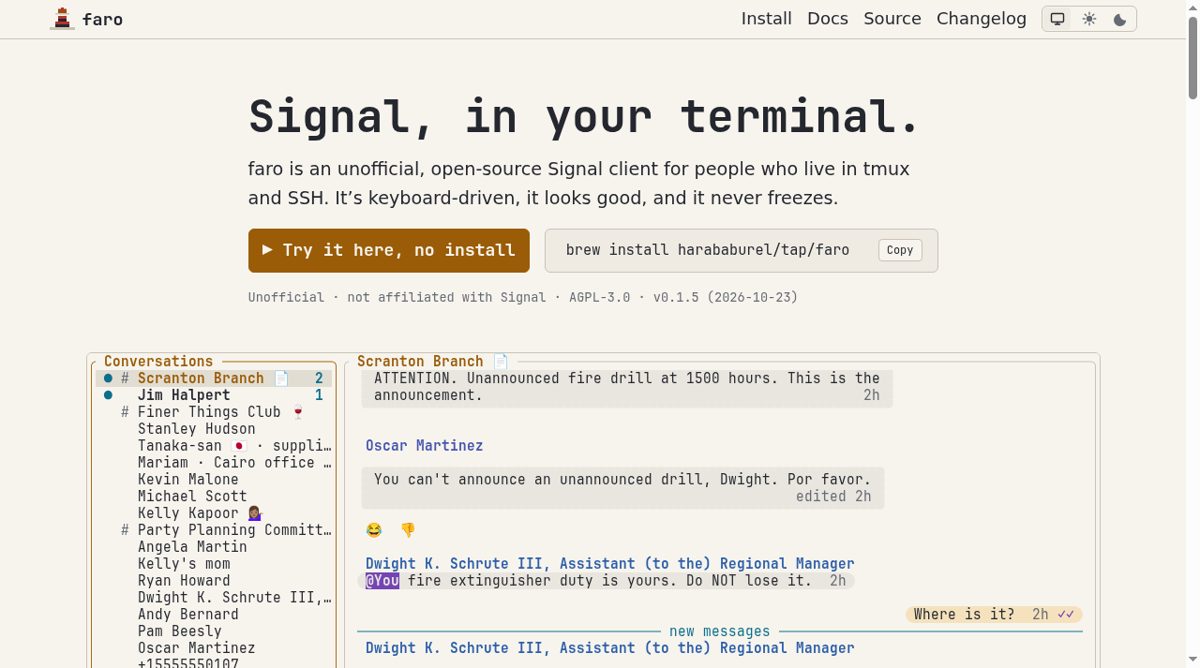Screen dimensions: 1200x668
Task: Open the Kelly's mom conversation
Action: pyautogui.click(x=216, y=564)
